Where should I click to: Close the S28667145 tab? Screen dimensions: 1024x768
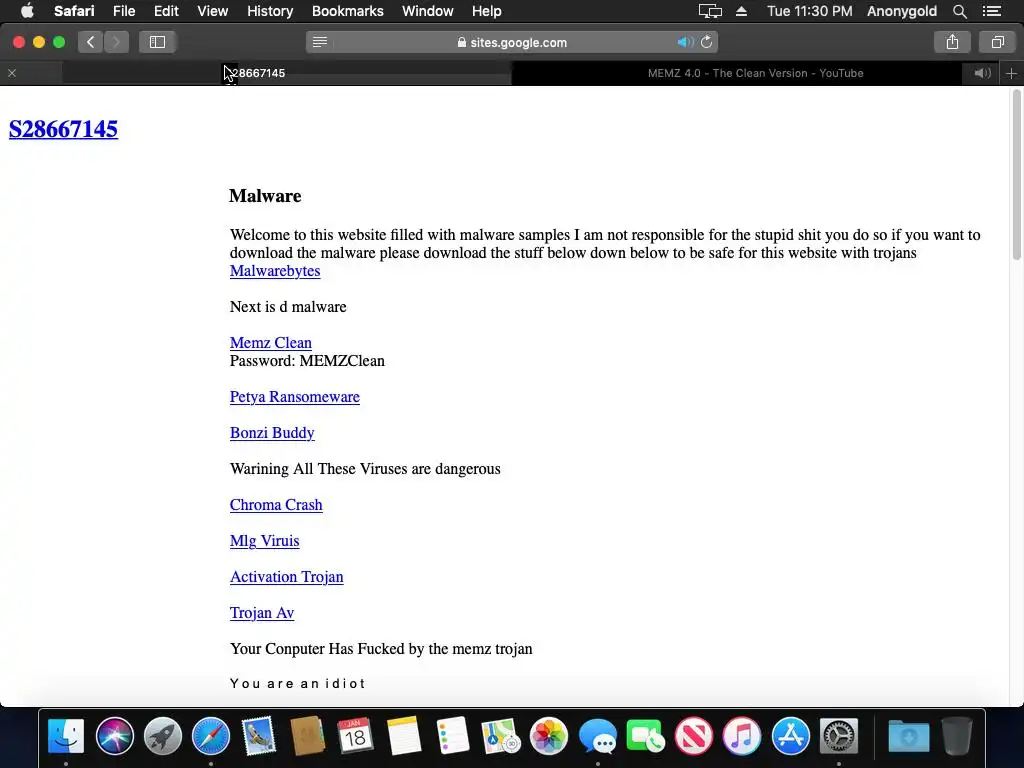(x=12, y=73)
